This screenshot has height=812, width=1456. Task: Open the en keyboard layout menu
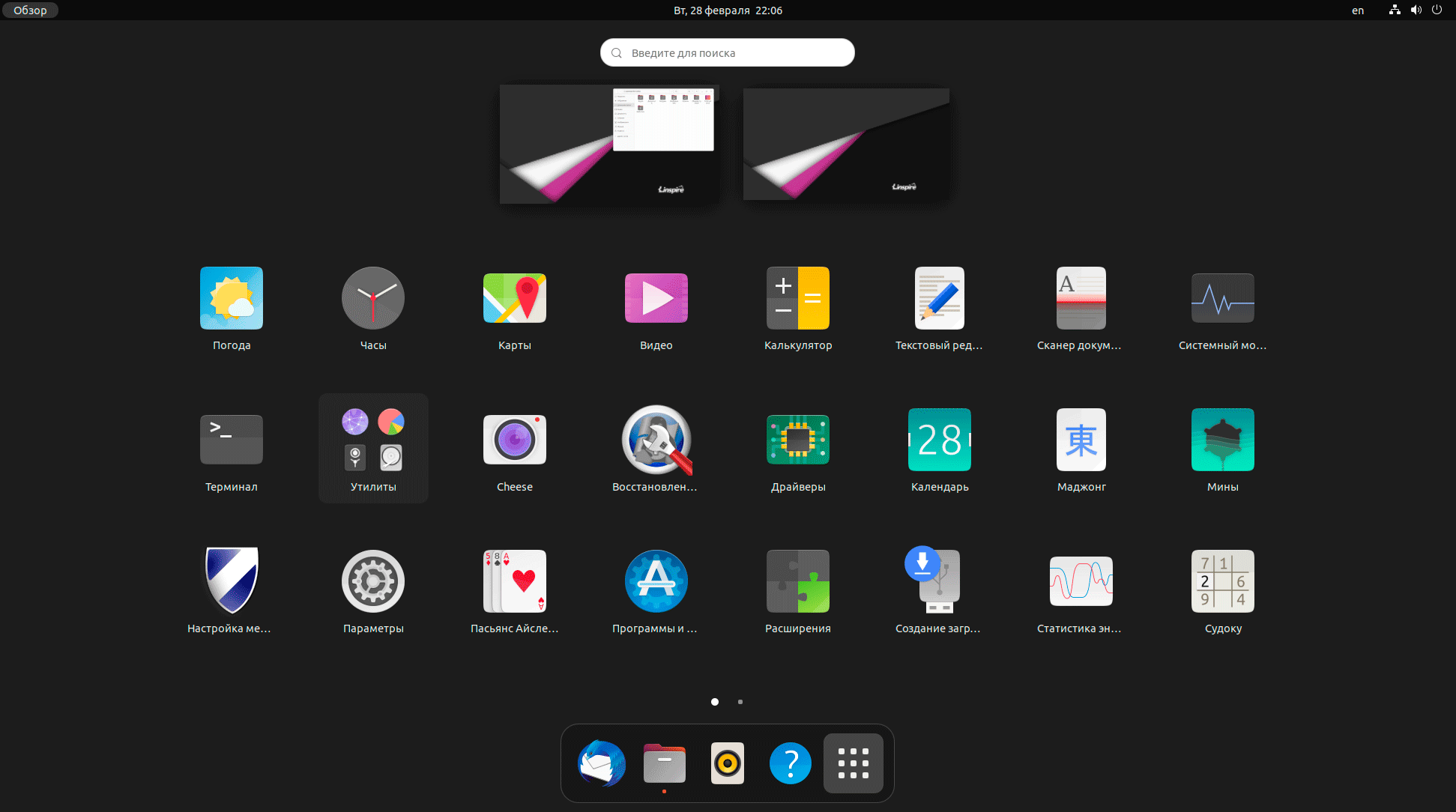click(1358, 10)
